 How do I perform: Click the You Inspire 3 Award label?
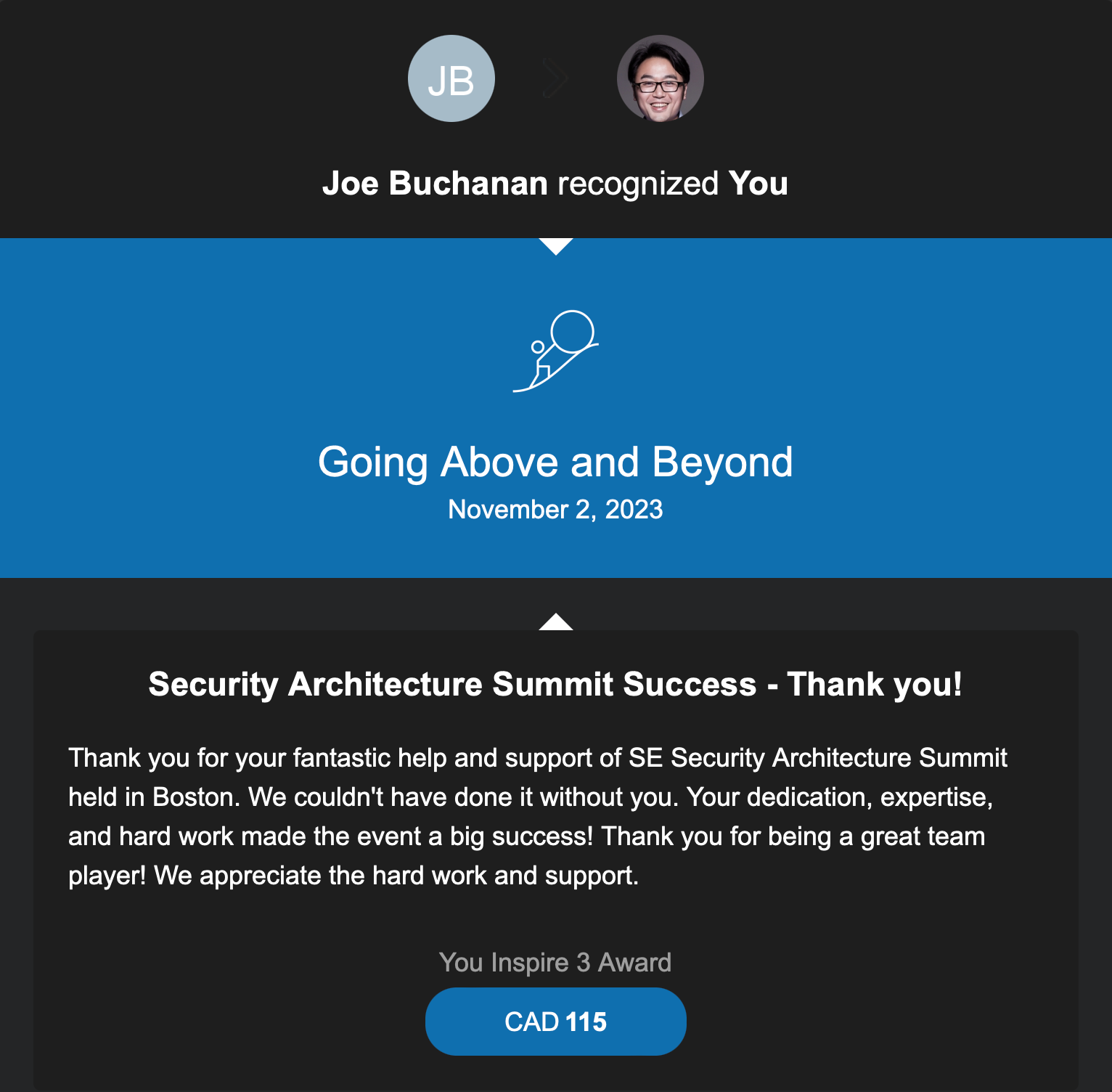555,962
